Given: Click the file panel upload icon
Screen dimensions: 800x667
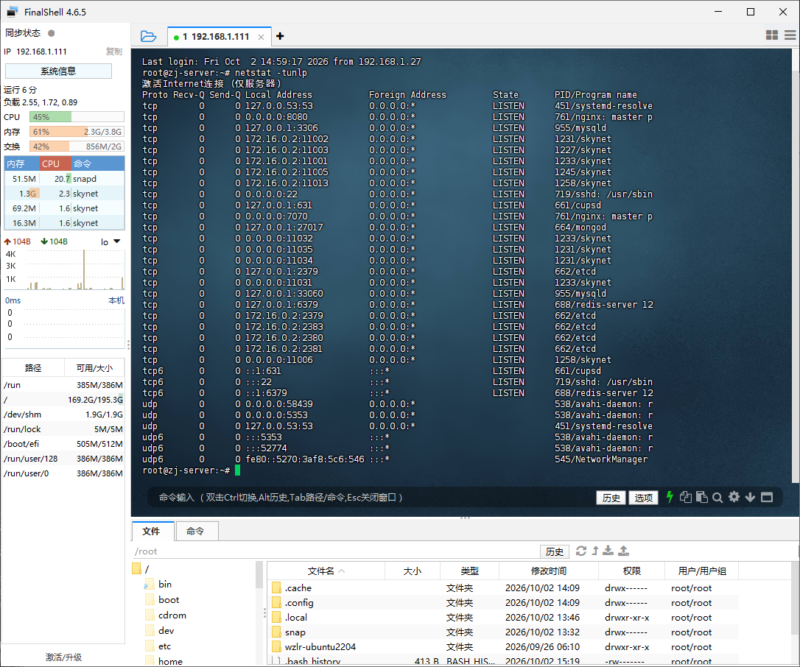Looking at the screenshot, I should 623,551.
